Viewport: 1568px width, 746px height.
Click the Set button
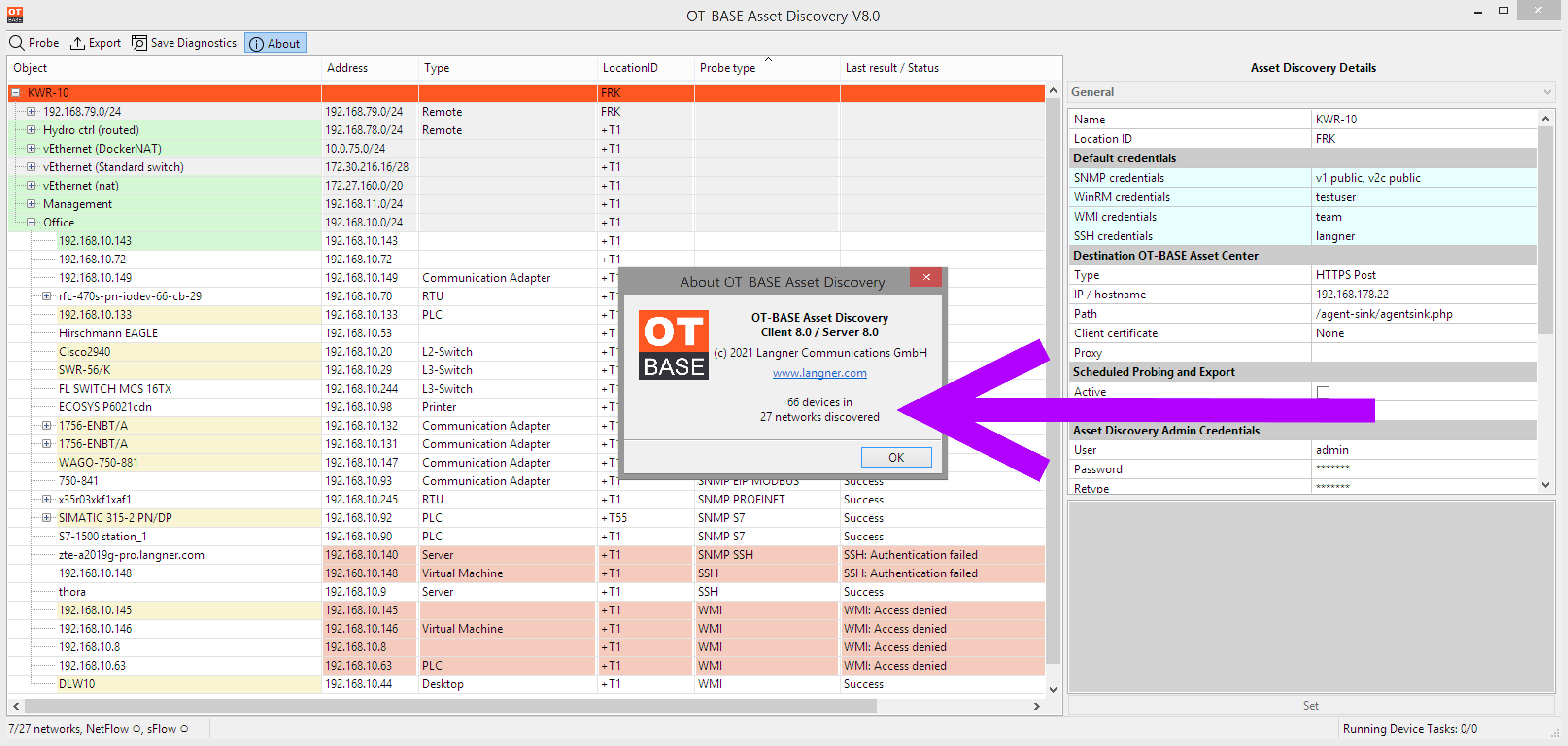pos(1311,705)
